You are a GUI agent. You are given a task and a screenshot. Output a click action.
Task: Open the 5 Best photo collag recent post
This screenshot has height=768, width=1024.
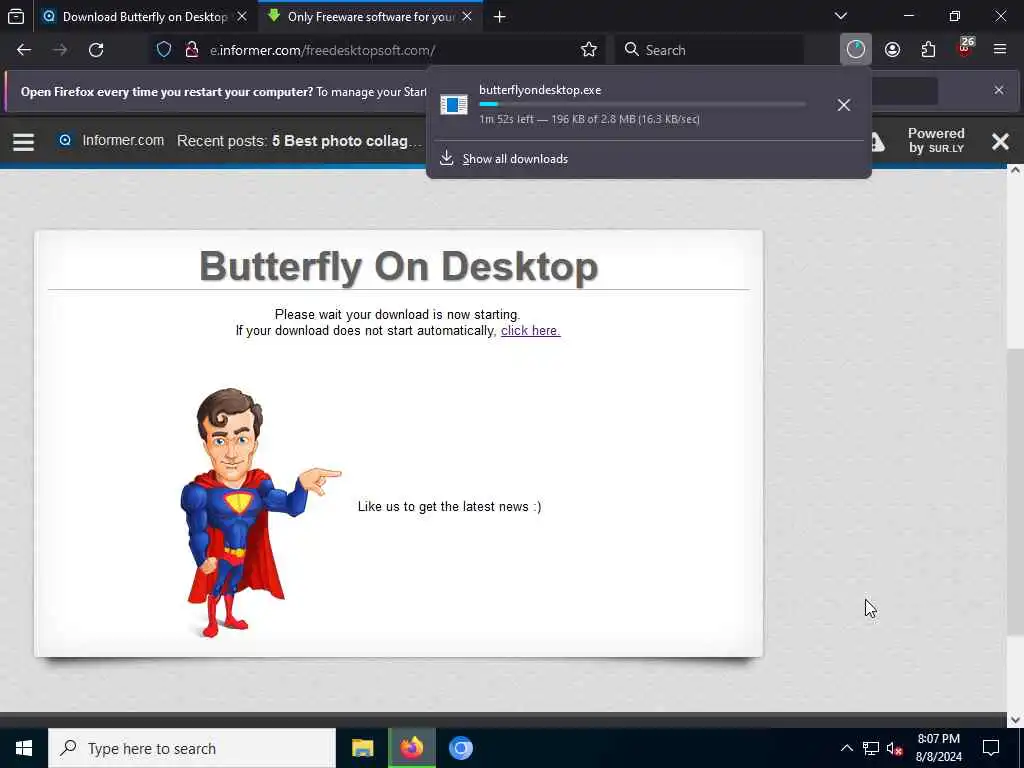347,141
